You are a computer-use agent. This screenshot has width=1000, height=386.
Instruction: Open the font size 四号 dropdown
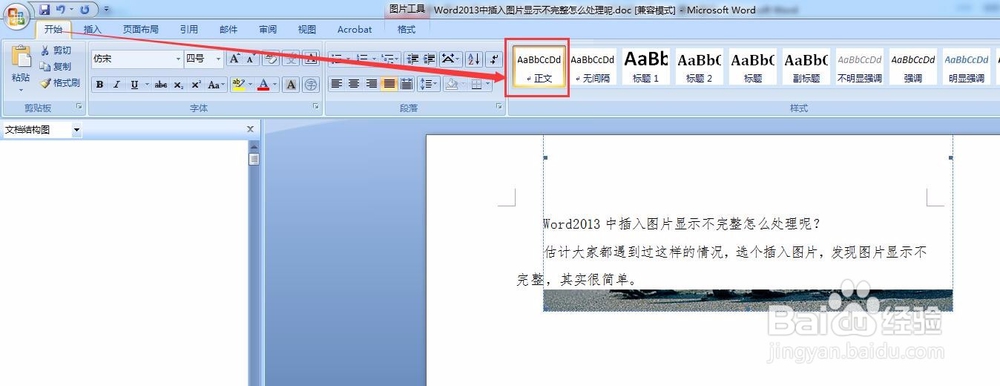[x=219, y=59]
